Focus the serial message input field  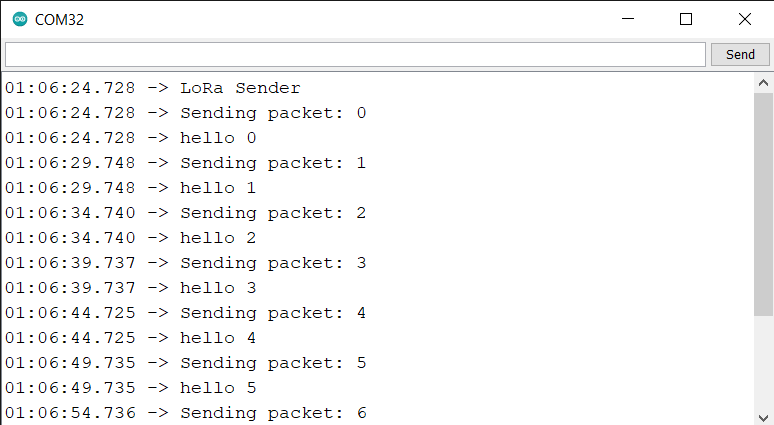coord(355,54)
